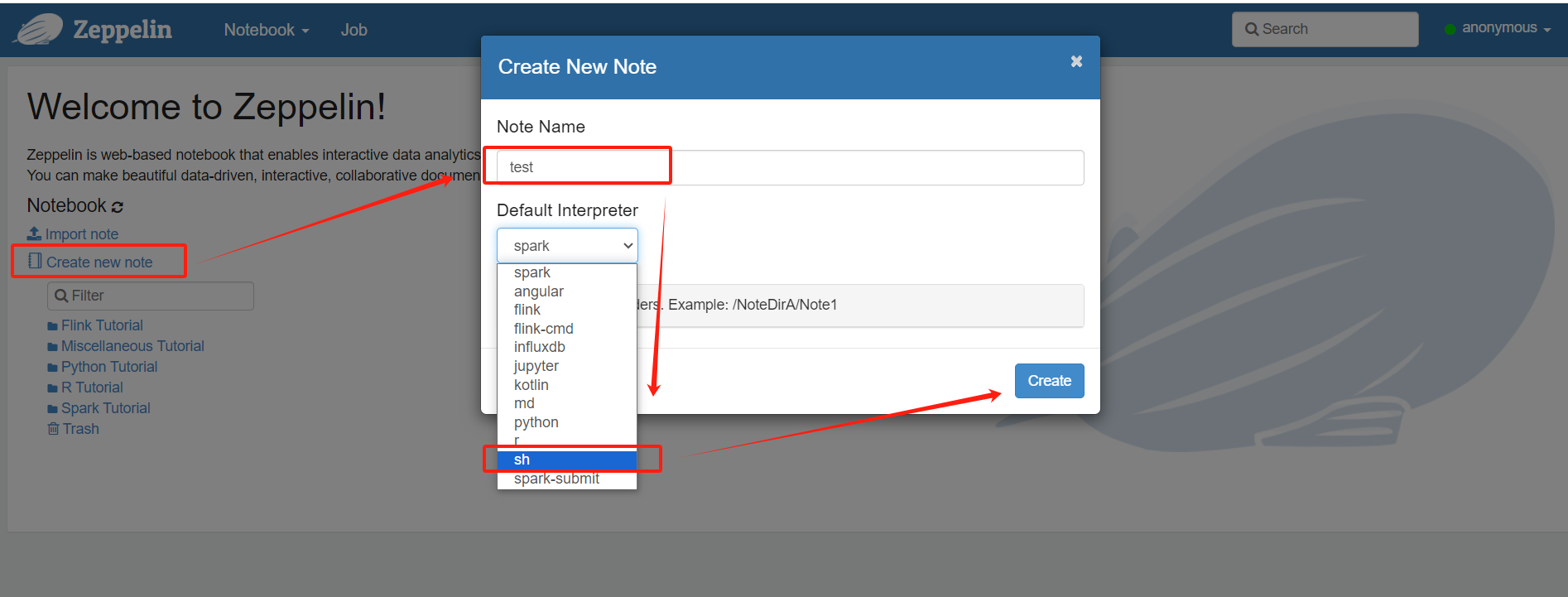
Task: Select influxdb in the interpreter list
Action: [x=567, y=347]
